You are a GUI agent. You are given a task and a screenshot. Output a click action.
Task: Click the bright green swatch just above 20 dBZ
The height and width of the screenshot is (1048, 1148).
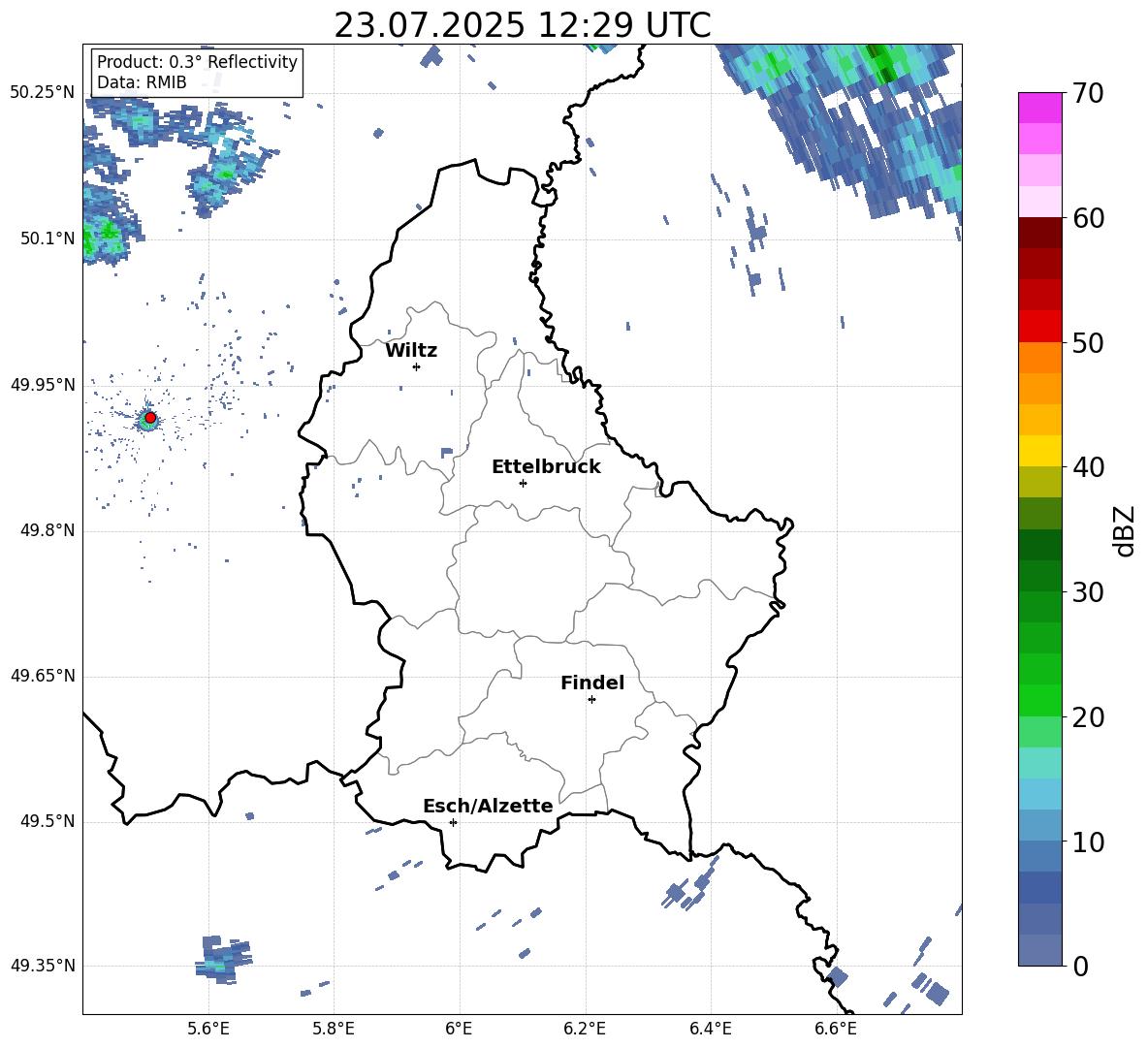(x=1039, y=700)
